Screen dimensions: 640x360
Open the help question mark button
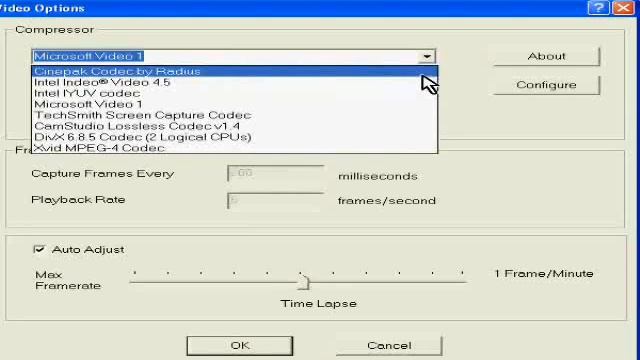598,8
